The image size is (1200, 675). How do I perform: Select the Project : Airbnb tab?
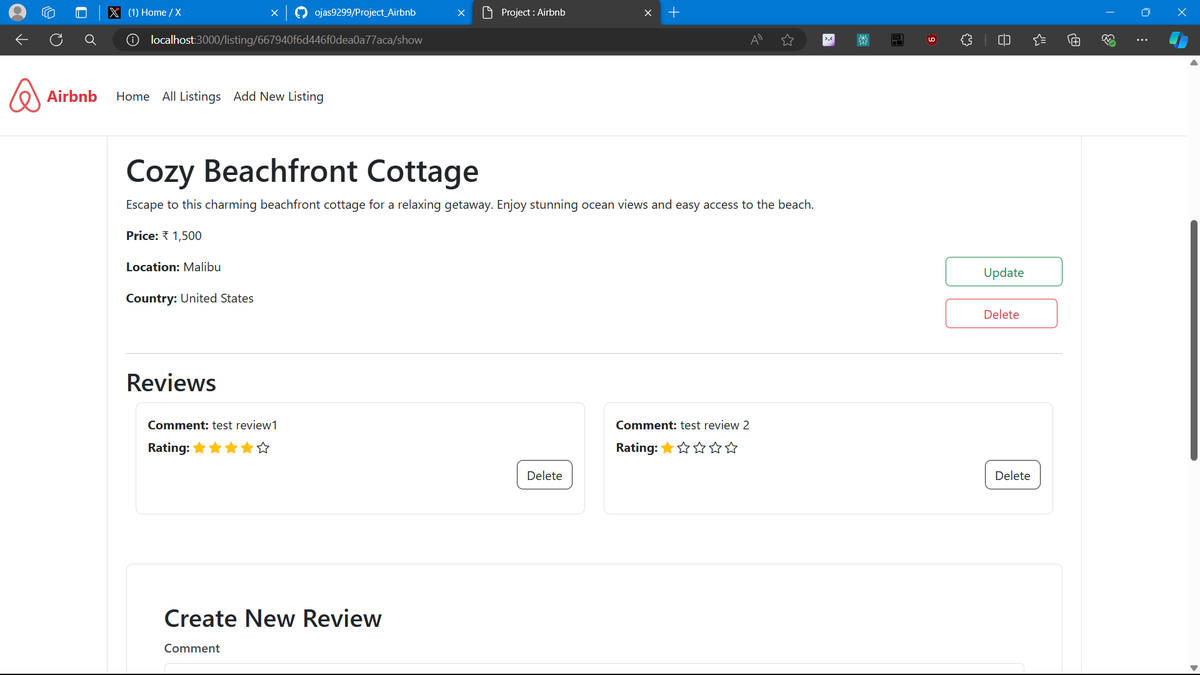point(567,12)
